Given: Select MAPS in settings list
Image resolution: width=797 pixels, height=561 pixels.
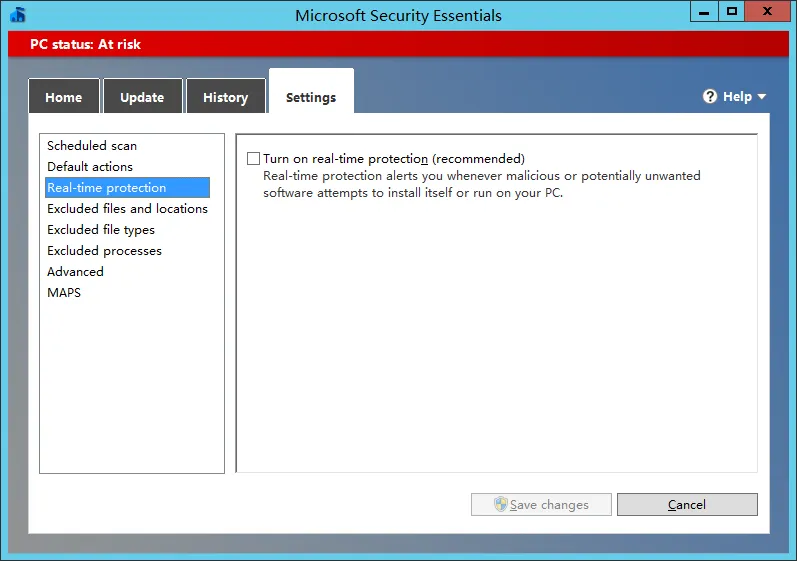Looking at the screenshot, I should tap(127, 293).
